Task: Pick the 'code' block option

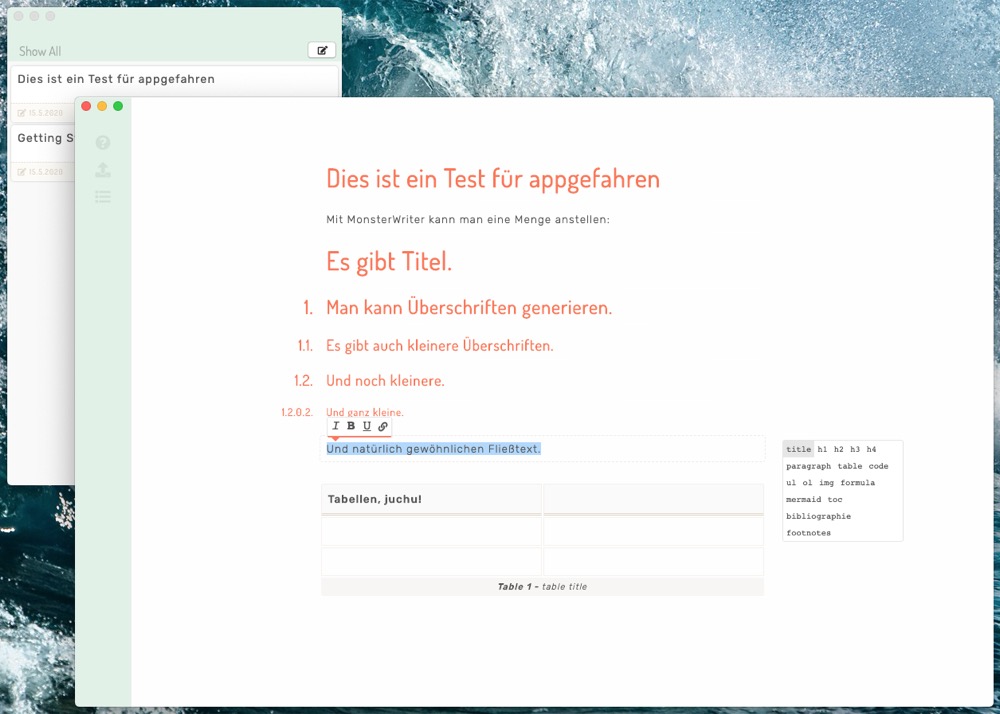Action: [x=878, y=466]
